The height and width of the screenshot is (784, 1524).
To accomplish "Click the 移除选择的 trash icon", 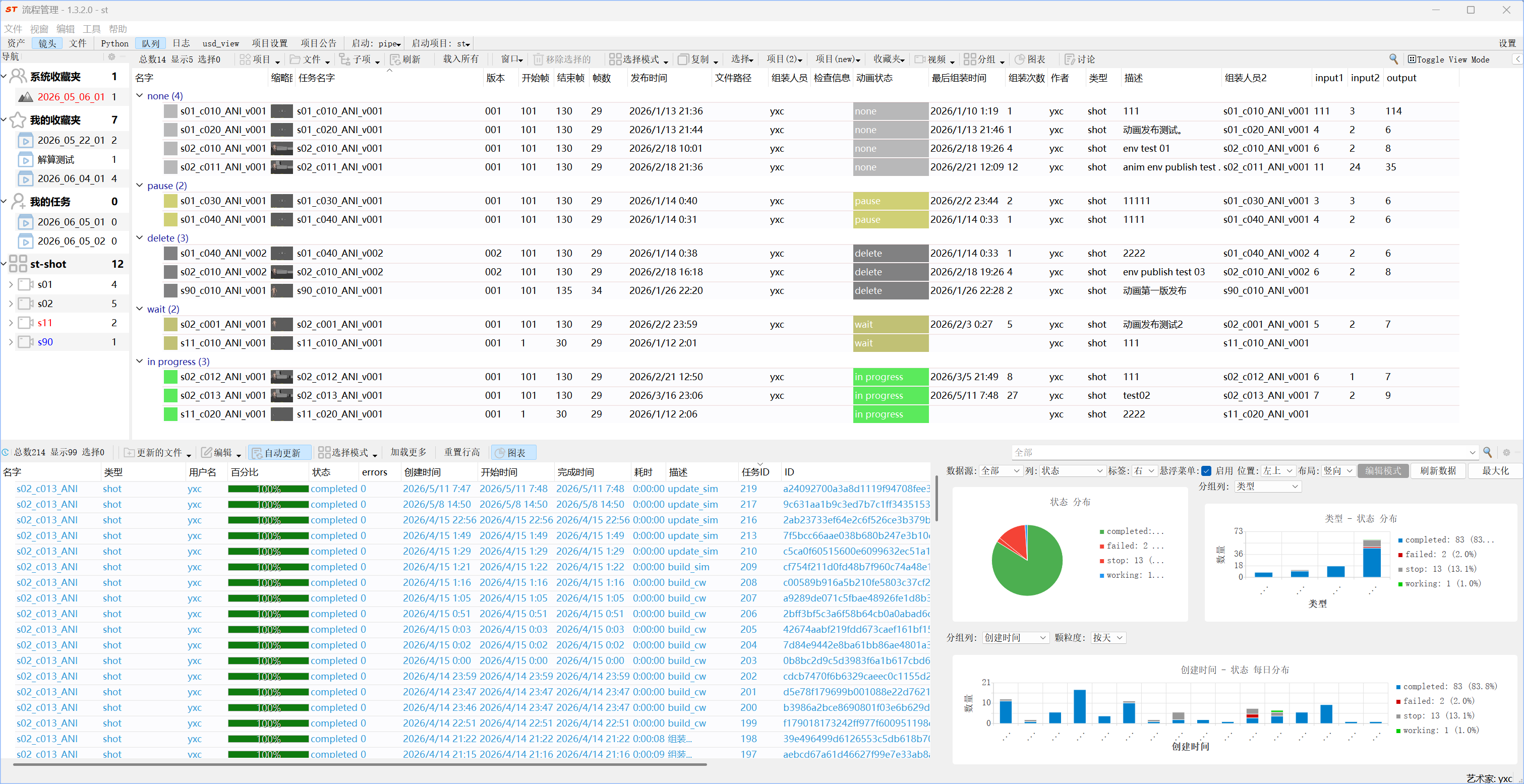I will 539,59.
